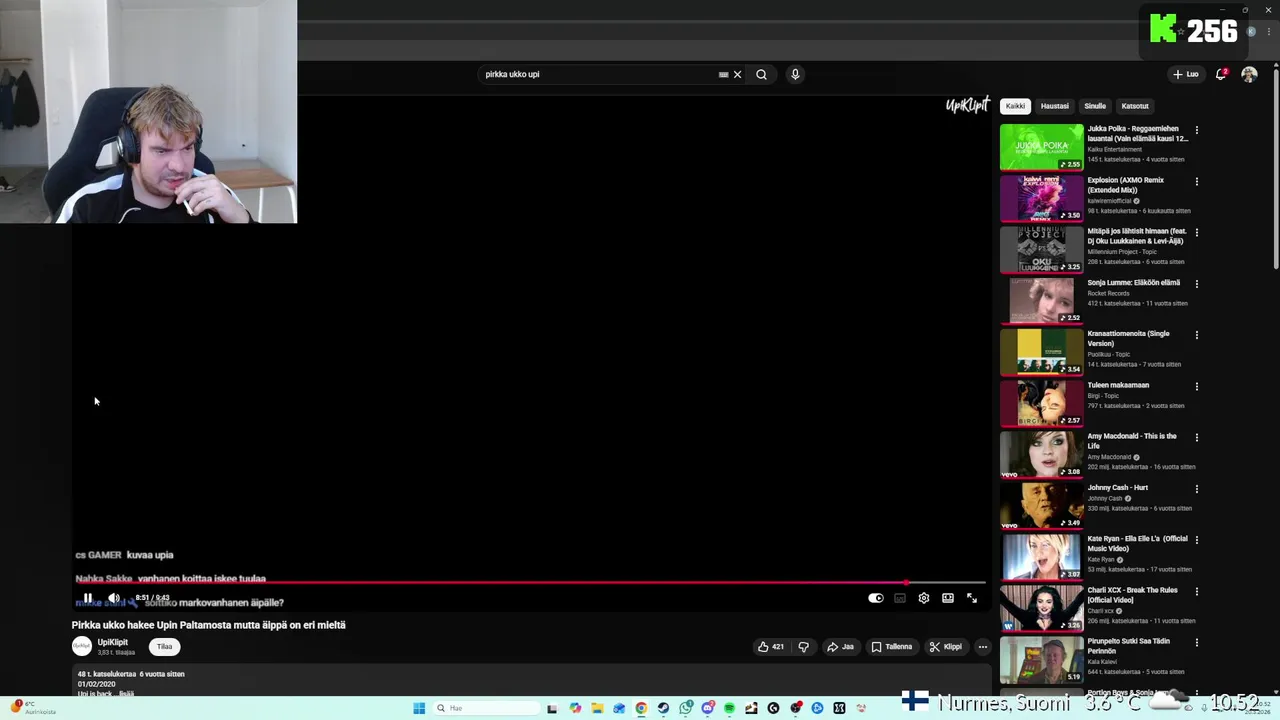
Task: Open the more actions menu beside Klippi
Action: 983,647
